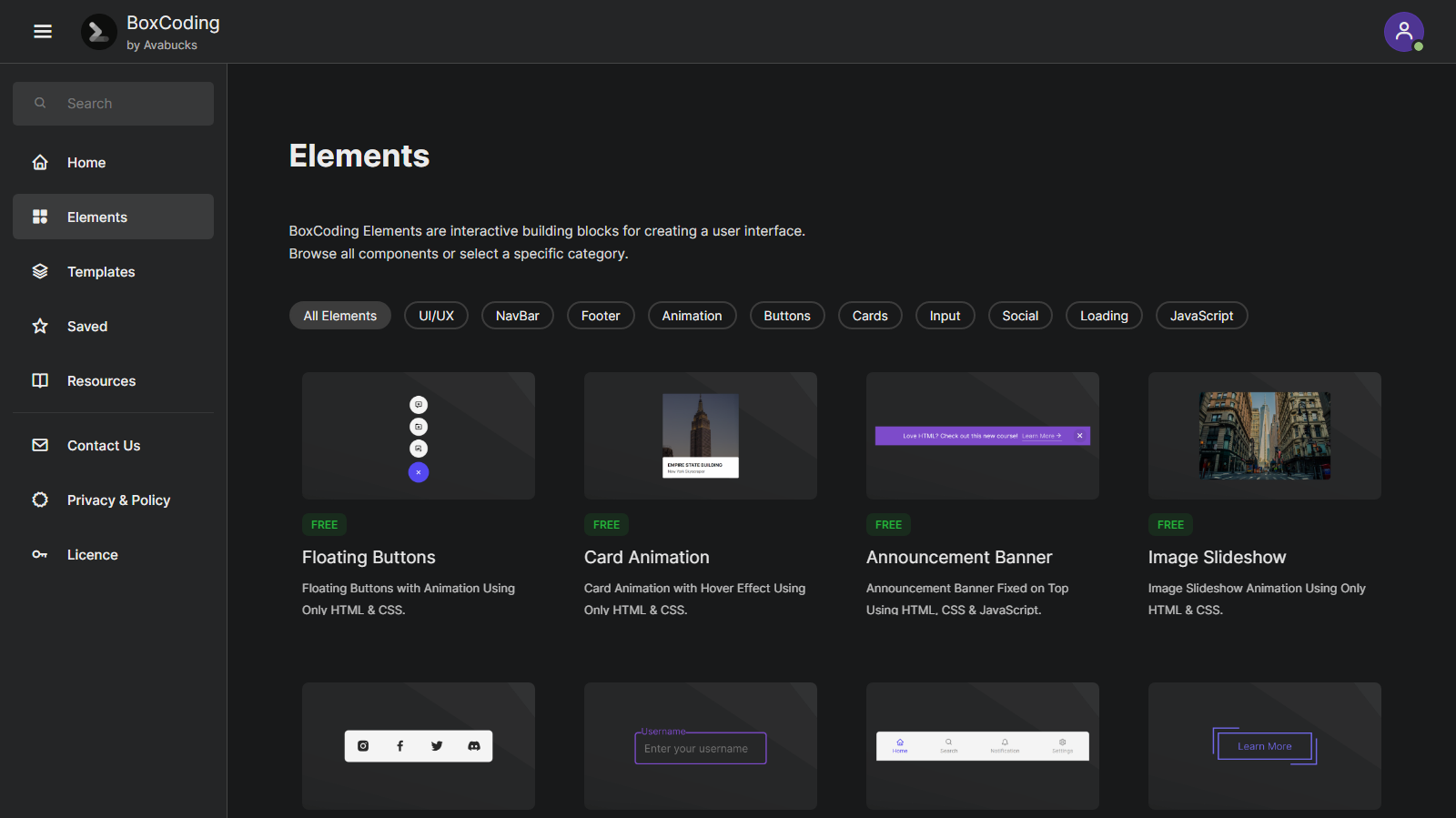Close the announcement banner preview
The height and width of the screenshot is (818, 1456).
pyautogui.click(x=1080, y=436)
